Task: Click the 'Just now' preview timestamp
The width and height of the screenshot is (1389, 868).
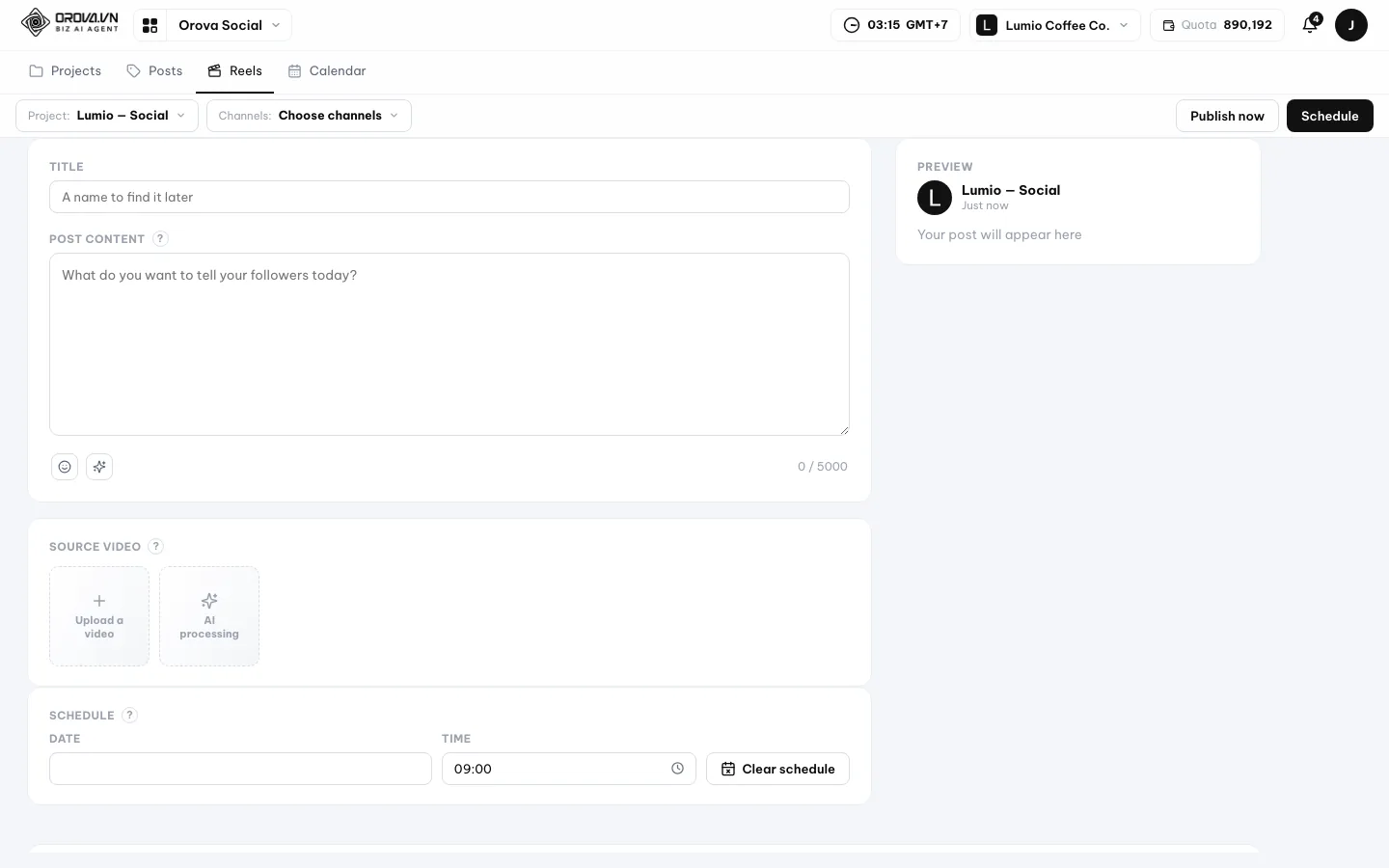Action: [x=985, y=205]
